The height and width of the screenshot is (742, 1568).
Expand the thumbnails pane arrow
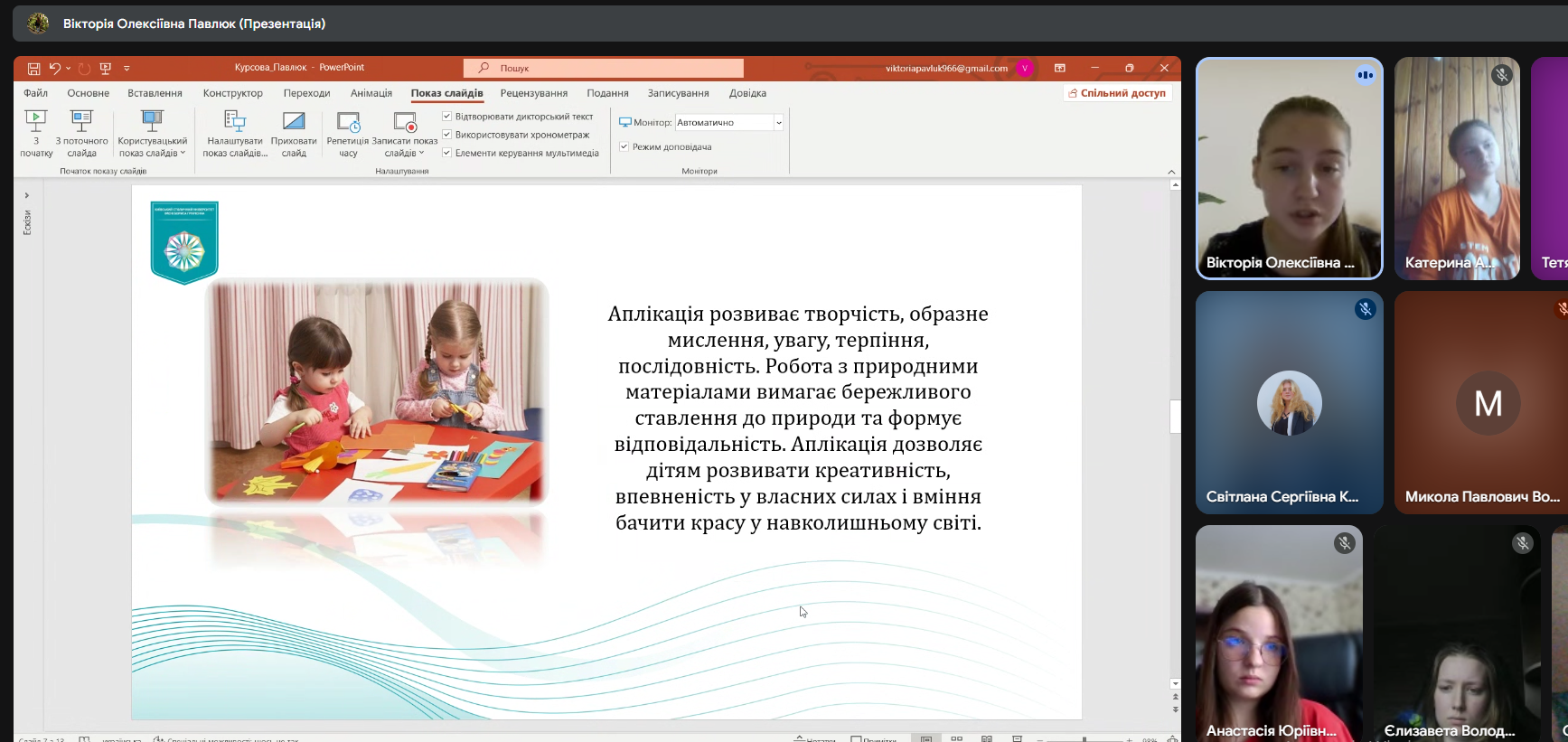coord(27,195)
